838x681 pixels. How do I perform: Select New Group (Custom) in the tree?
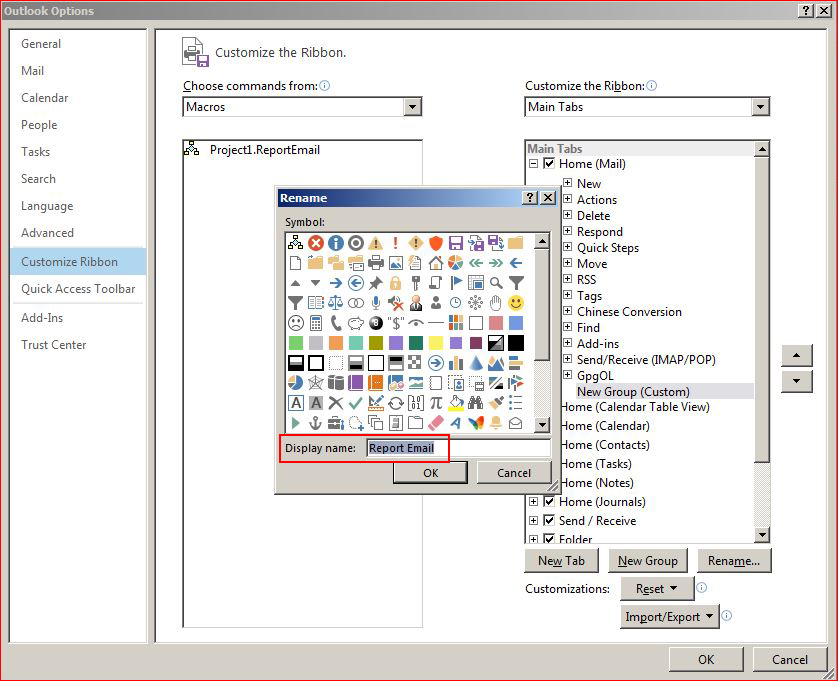coord(633,391)
